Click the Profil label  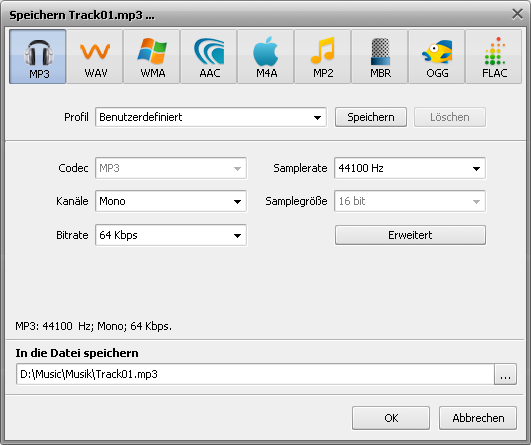pyautogui.click(x=76, y=117)
